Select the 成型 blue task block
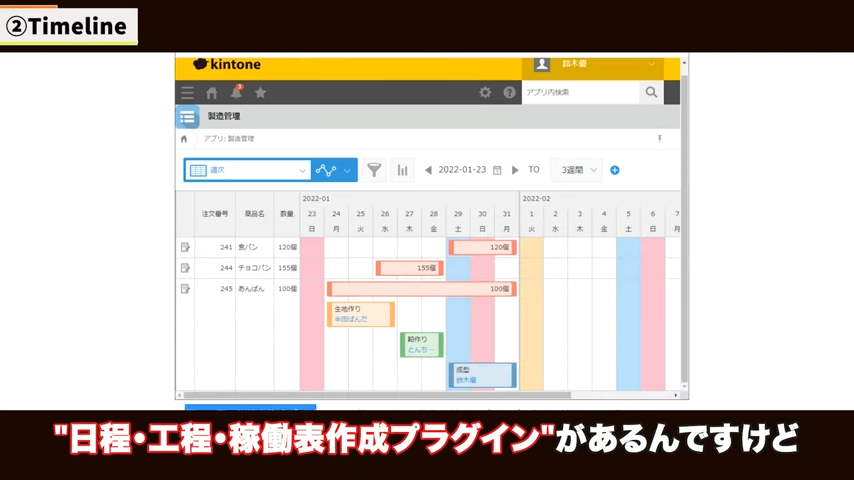The width and height of the screenshot is (854, 480). 483,375
